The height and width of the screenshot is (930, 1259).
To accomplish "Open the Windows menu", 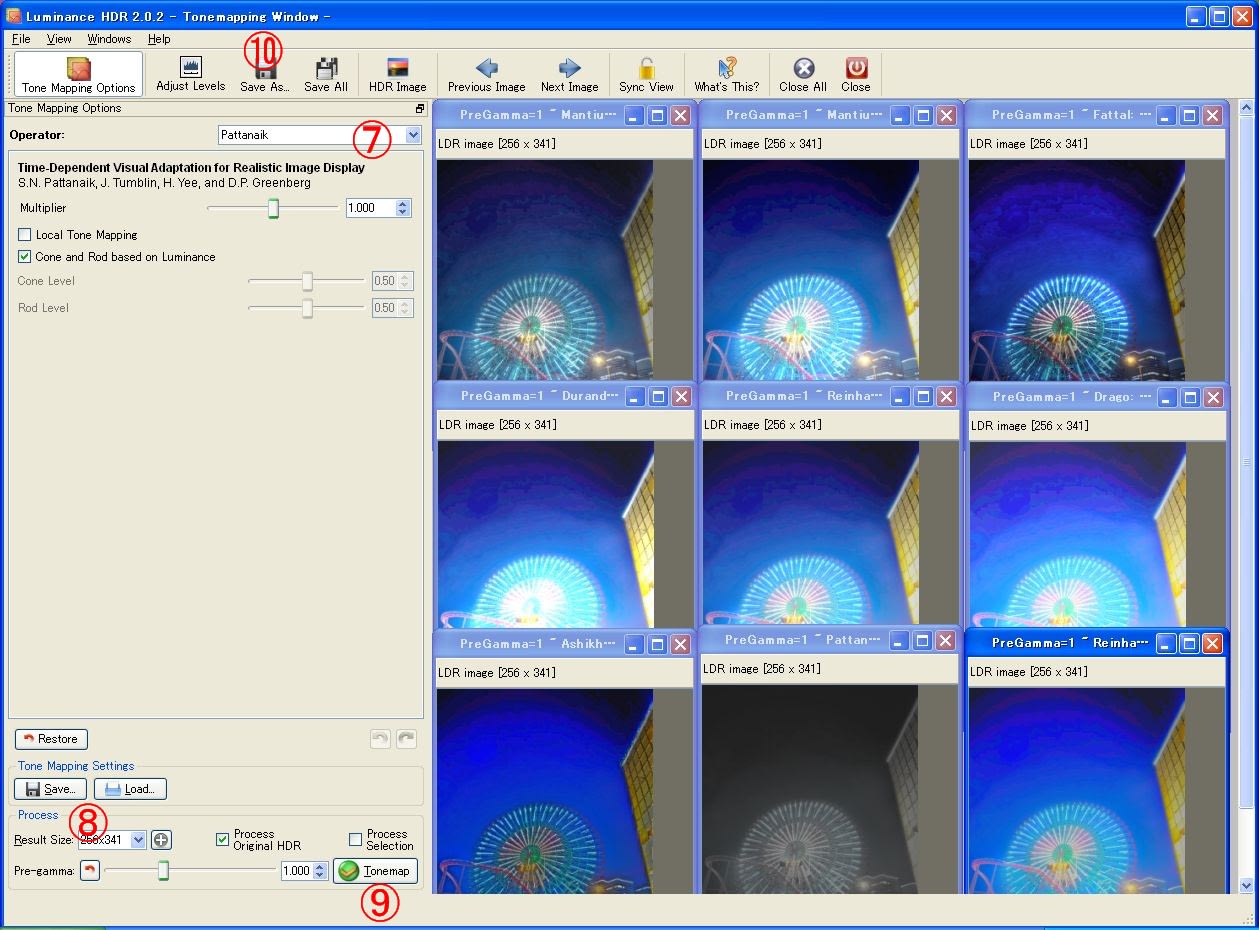I will point(109,39).
